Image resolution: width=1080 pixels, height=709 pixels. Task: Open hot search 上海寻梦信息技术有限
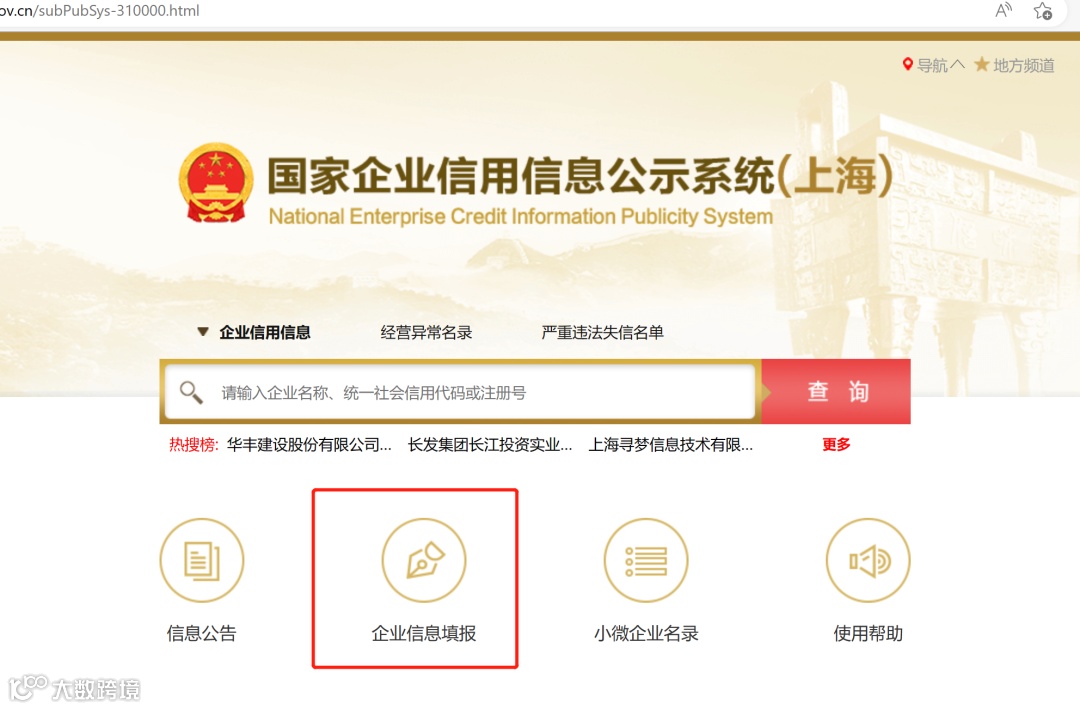coord(670,444)
